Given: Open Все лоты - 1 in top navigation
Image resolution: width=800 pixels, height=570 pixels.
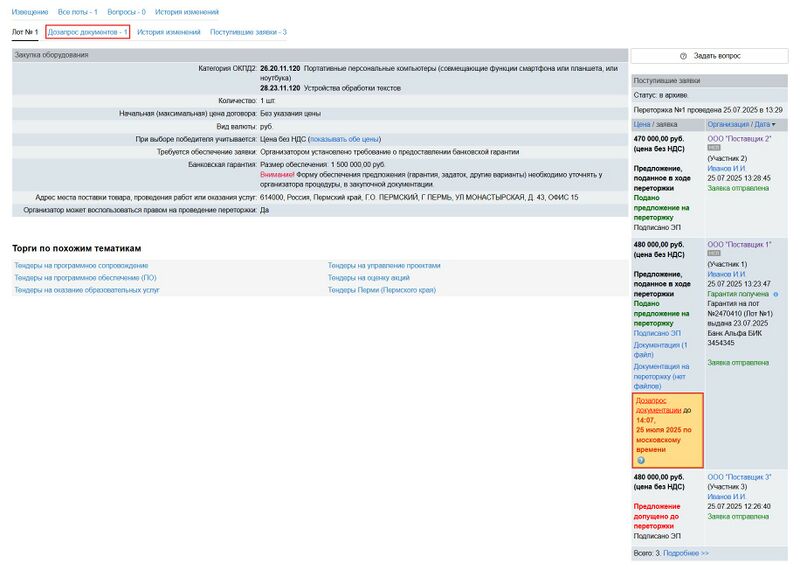Looking at the screenshot, I should tap(78, 12).
